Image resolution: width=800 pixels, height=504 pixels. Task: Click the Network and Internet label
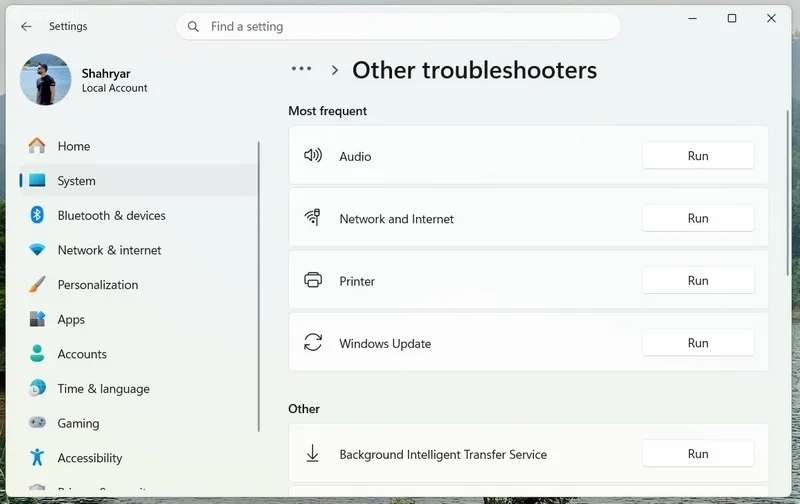coord(396,219)
